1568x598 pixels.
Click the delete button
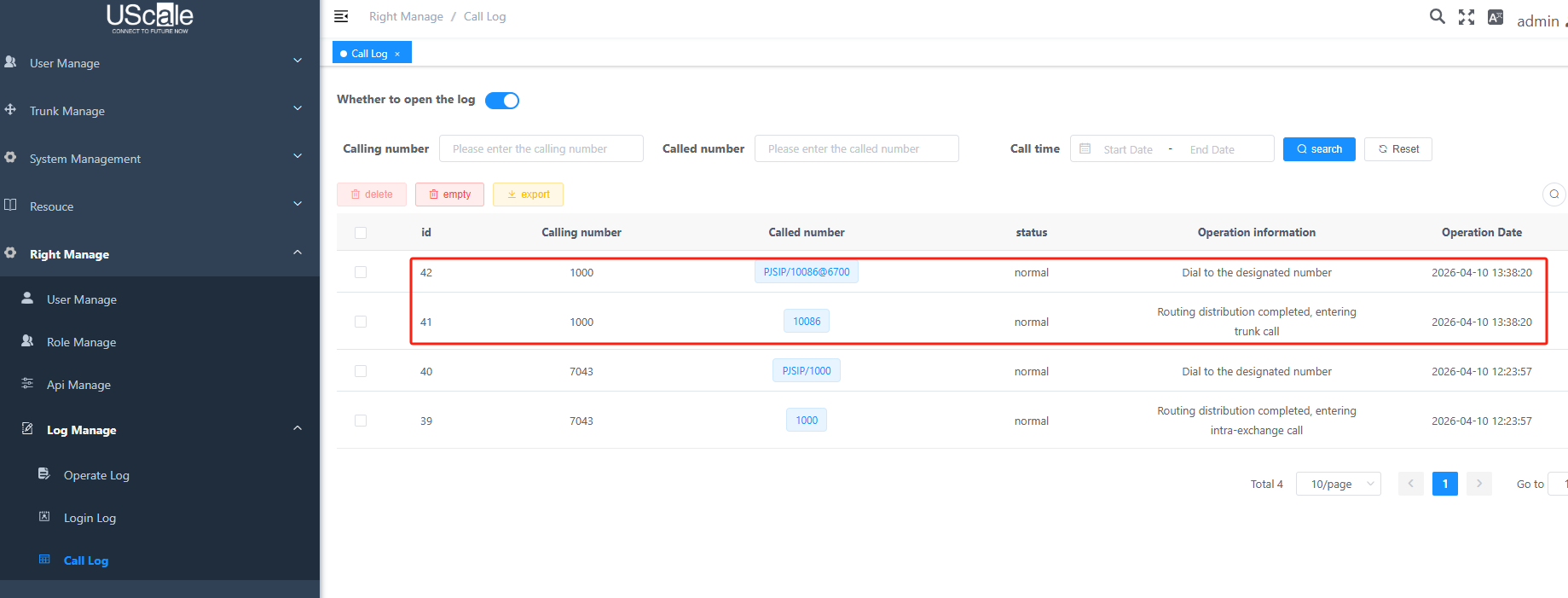pos(372,194)
